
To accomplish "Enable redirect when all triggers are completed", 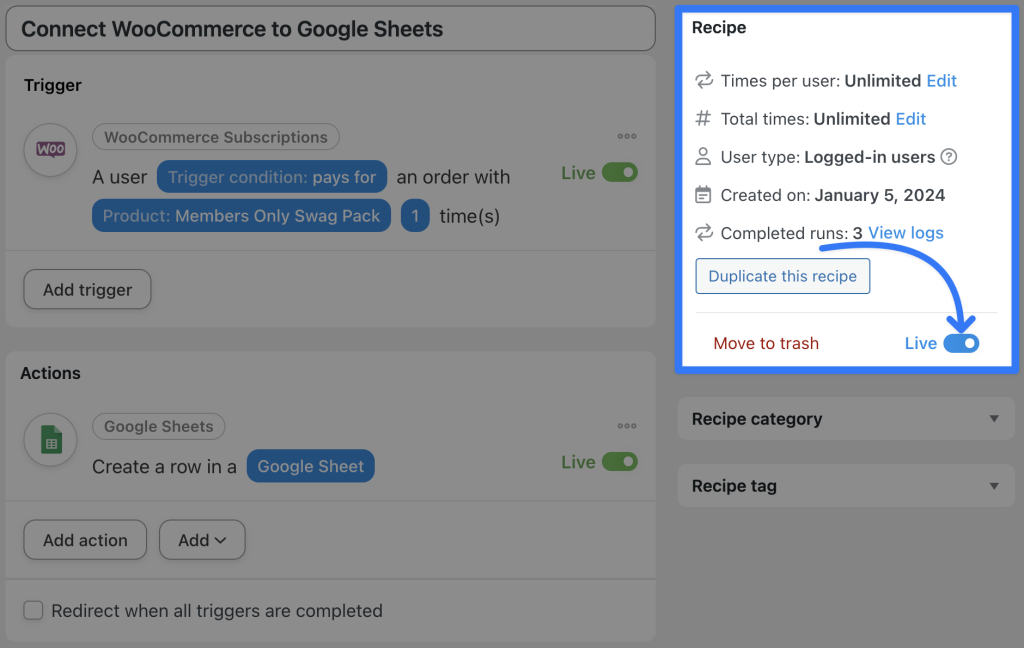I will (33, 610).
